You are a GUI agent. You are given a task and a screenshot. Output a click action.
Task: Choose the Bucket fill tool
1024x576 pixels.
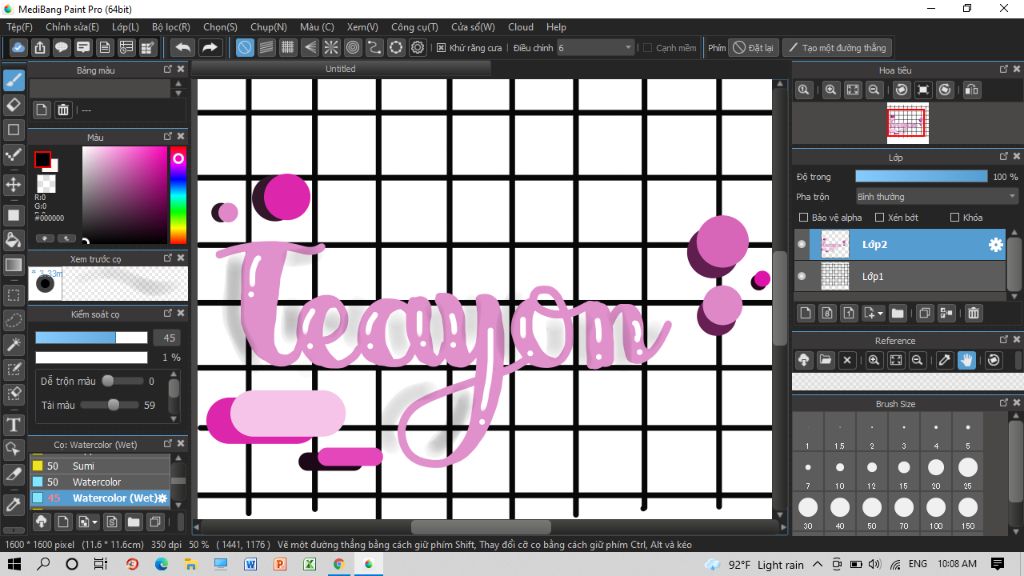tap(13, 240)
